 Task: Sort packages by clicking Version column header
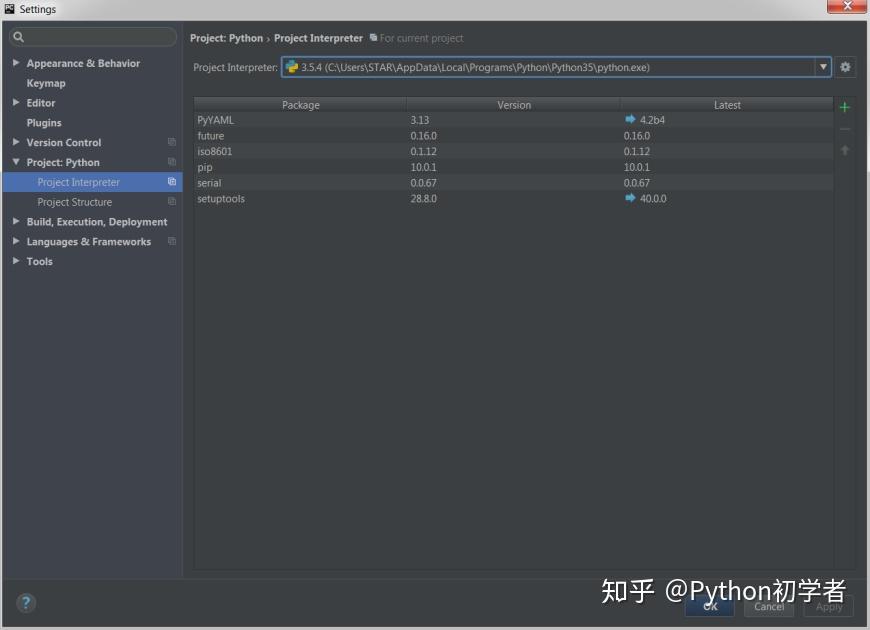pyautogui.click(x=514, y=105)
